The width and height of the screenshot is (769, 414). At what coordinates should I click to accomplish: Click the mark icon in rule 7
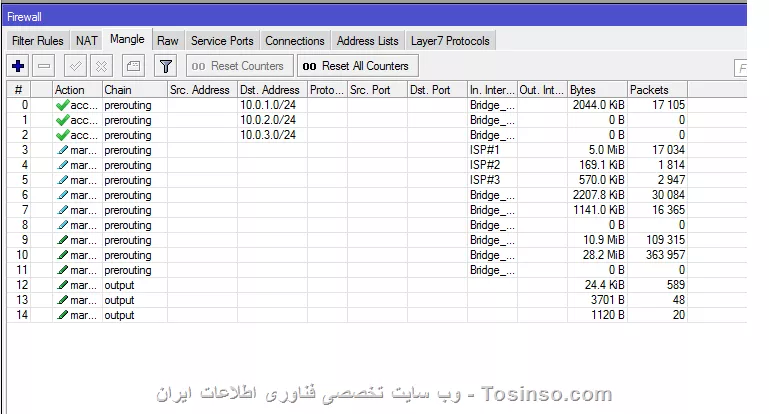[x=62, y=210]
